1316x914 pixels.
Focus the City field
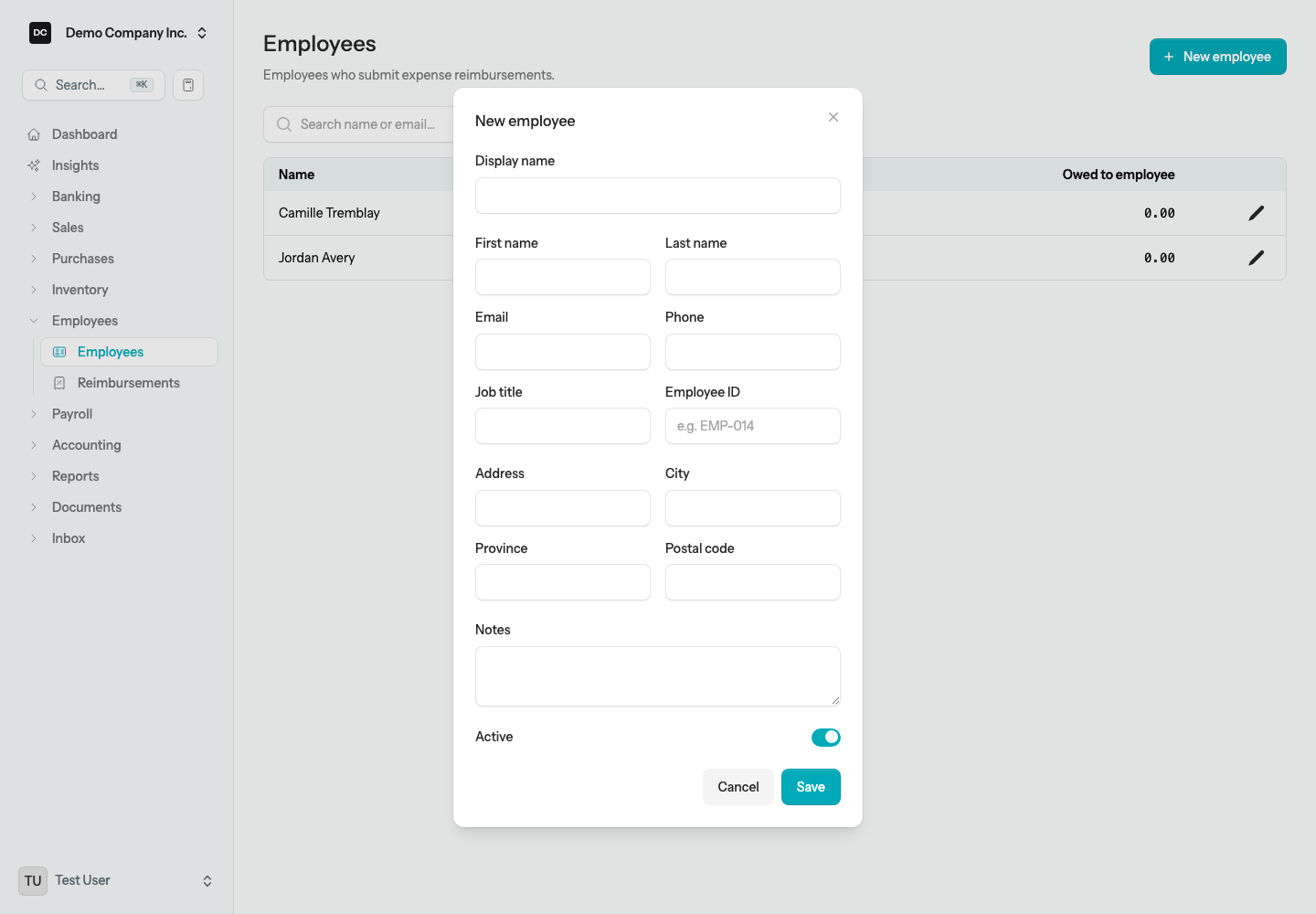click(753, 508)
